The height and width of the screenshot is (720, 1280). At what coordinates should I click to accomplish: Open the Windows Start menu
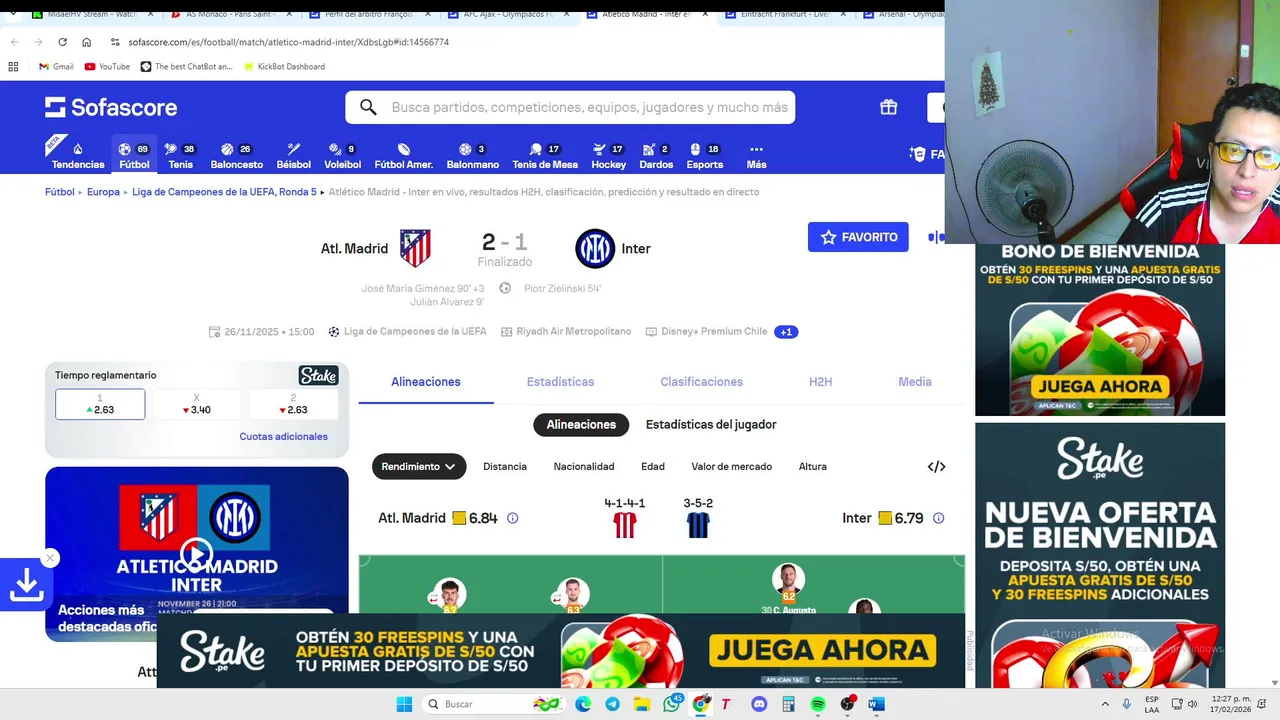(404, 704)
